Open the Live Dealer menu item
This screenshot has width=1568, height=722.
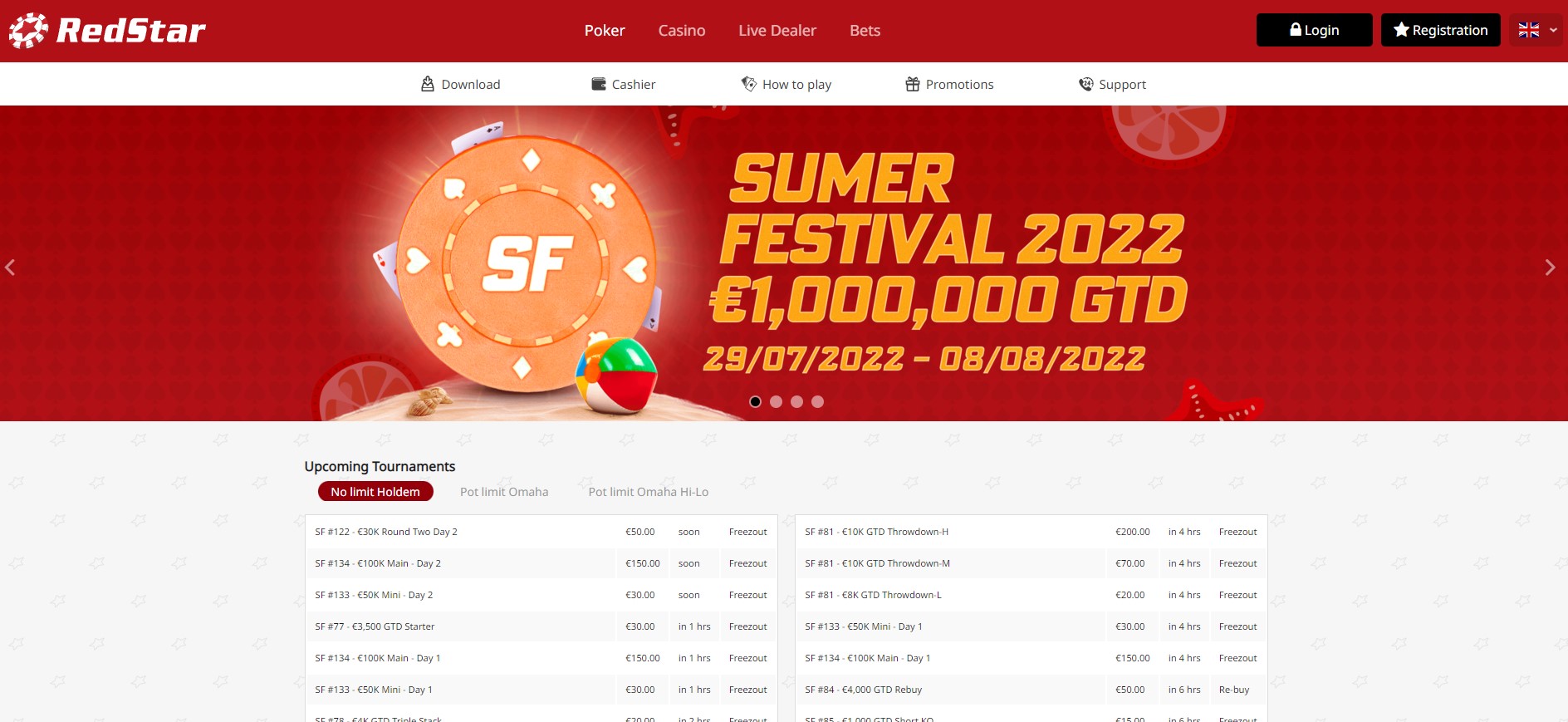point(777,31)
